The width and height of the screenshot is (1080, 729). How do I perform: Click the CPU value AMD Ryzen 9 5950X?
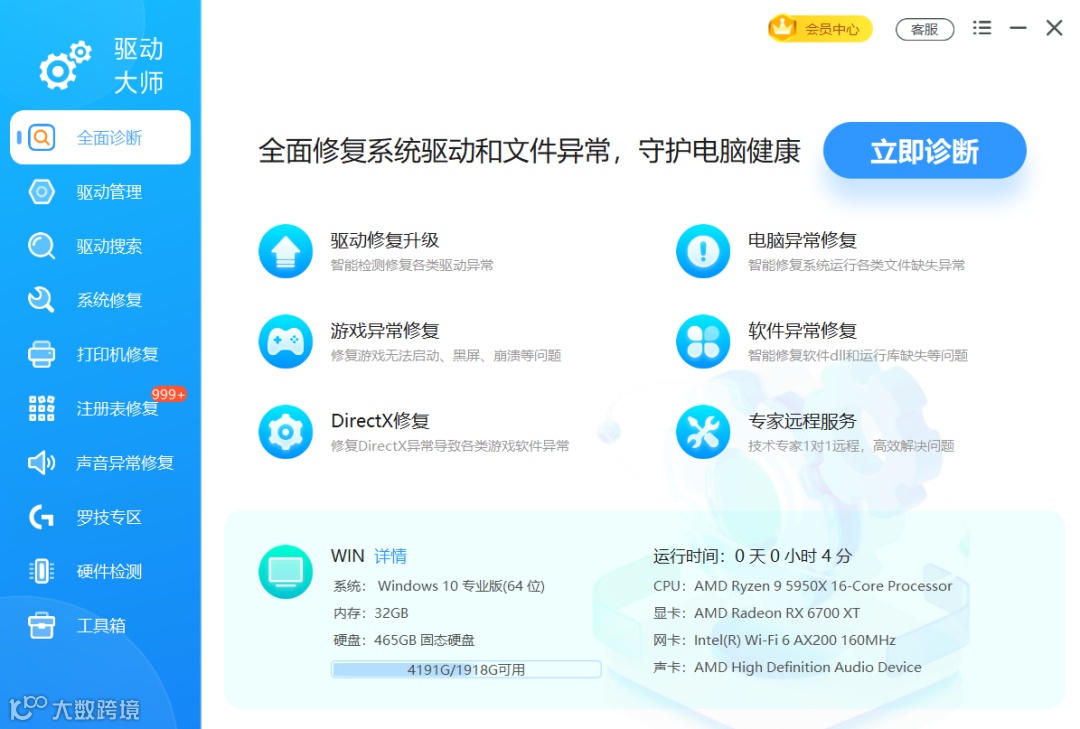tap(823, 586)
